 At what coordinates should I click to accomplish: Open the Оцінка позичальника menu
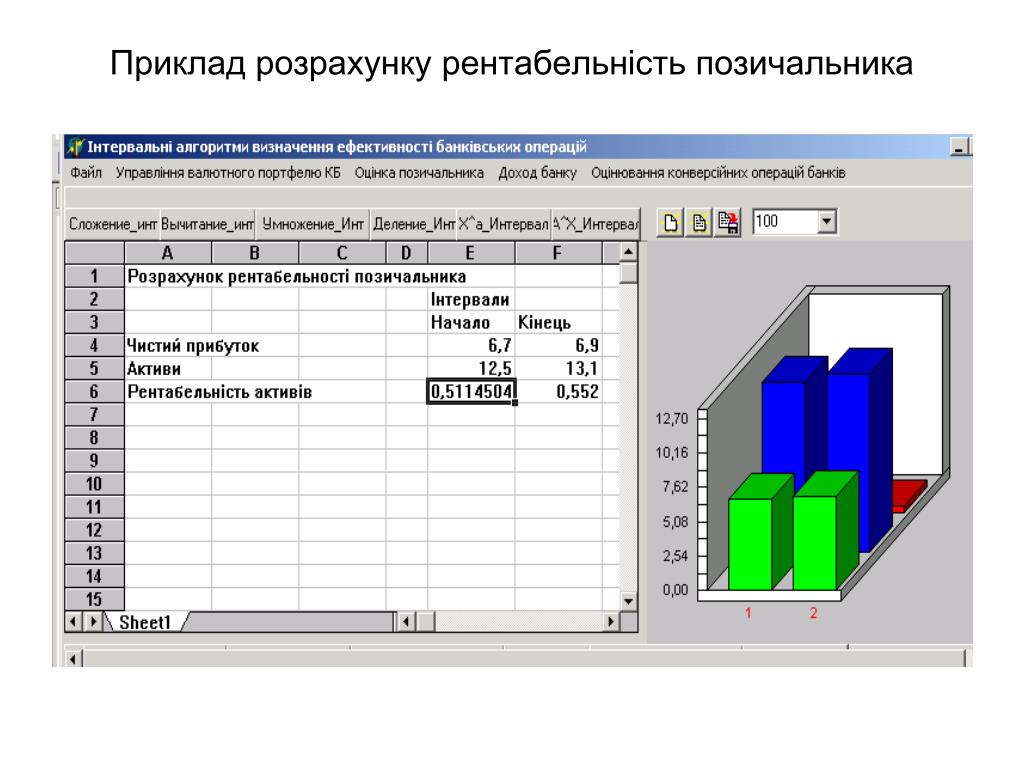pos(419,173)
